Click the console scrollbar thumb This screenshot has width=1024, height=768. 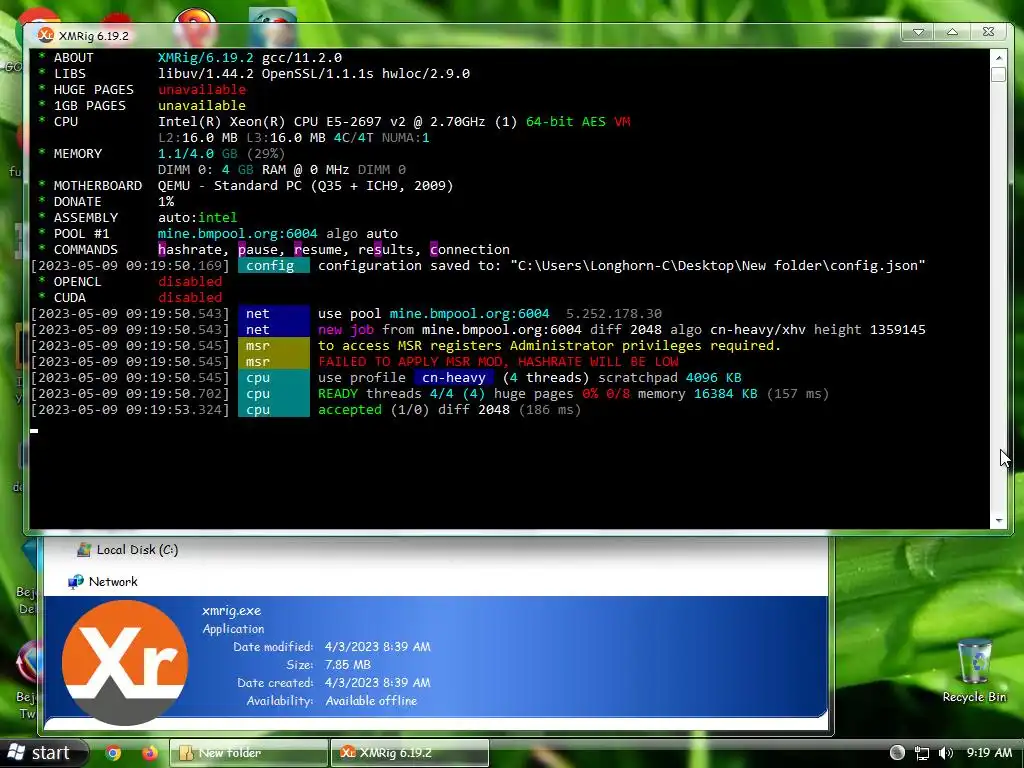[x=998, y=74]
